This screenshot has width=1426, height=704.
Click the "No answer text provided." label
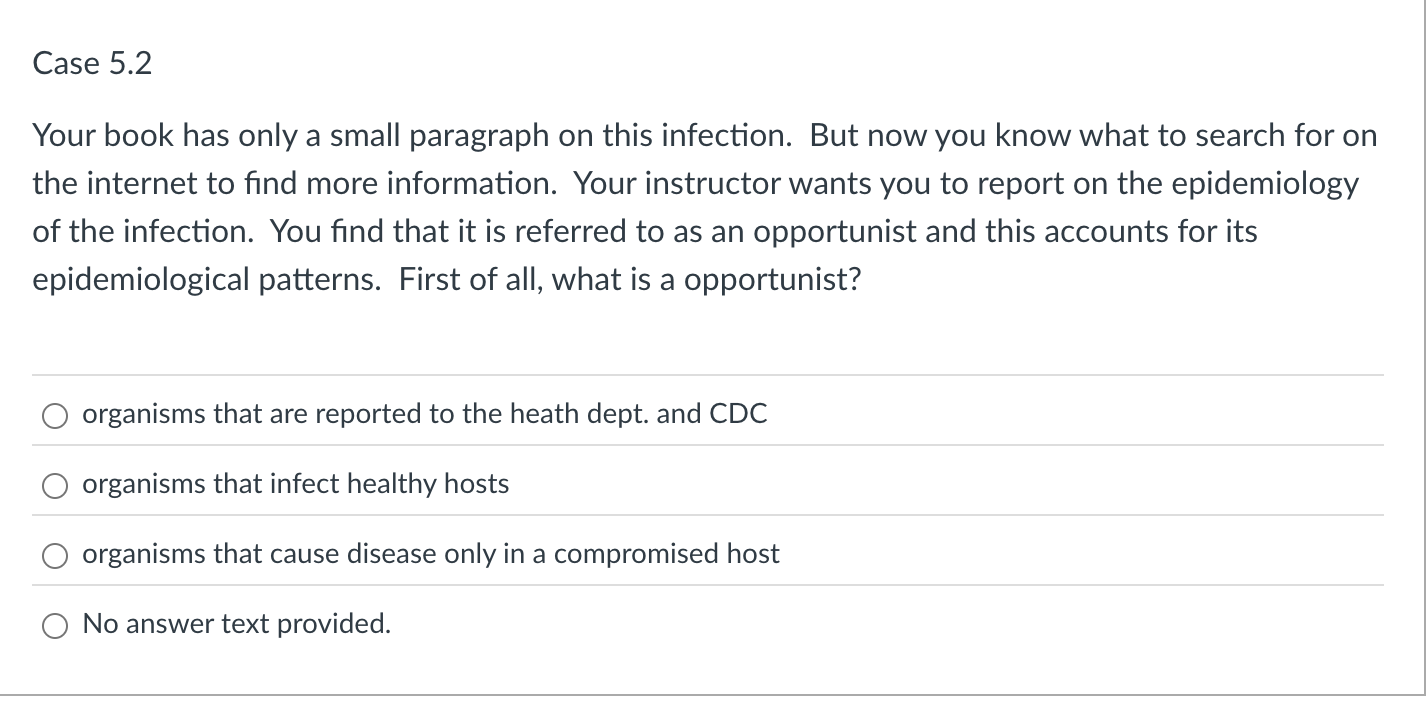click(x=236, y=624)
